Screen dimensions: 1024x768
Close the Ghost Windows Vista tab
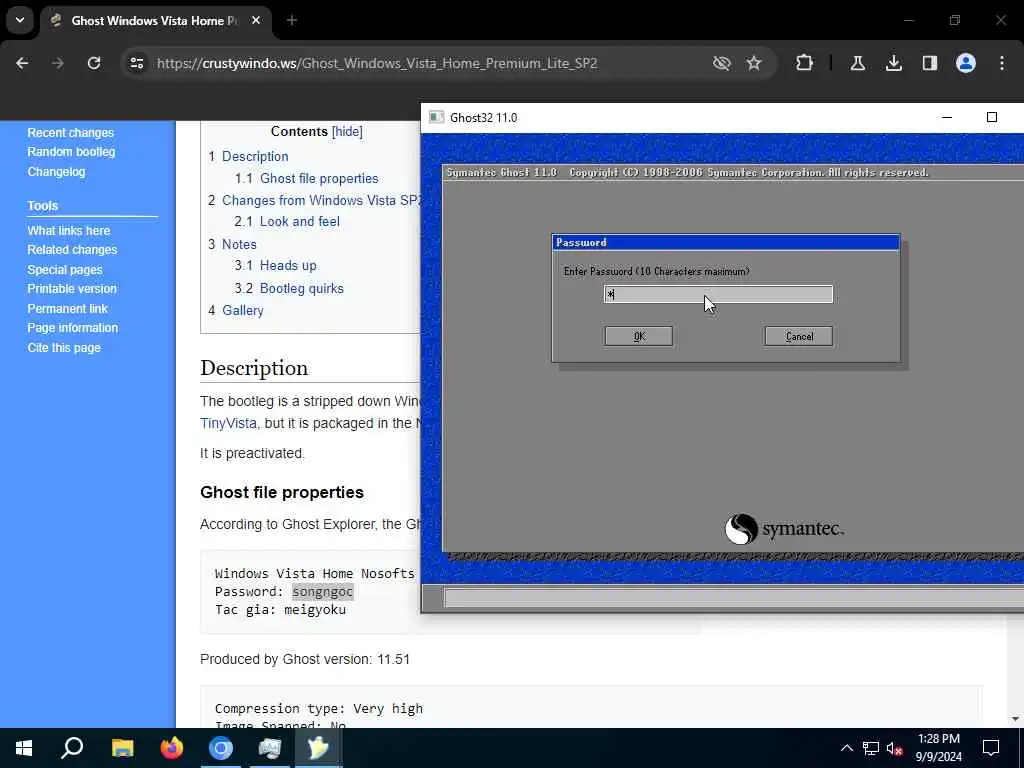click(256, 21)
